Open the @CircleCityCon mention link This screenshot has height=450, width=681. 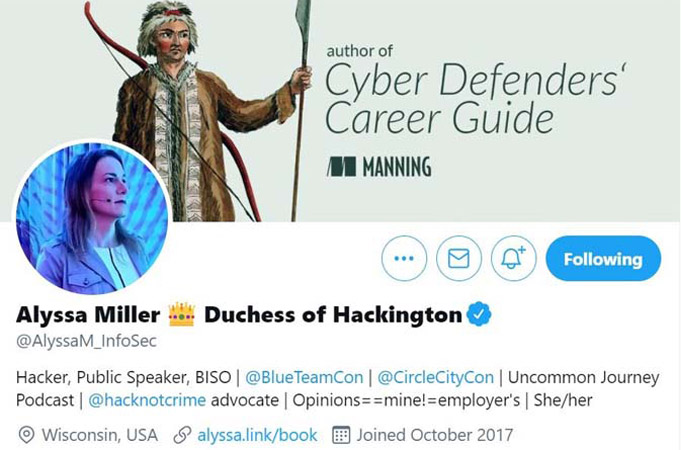tap(436, 377)
